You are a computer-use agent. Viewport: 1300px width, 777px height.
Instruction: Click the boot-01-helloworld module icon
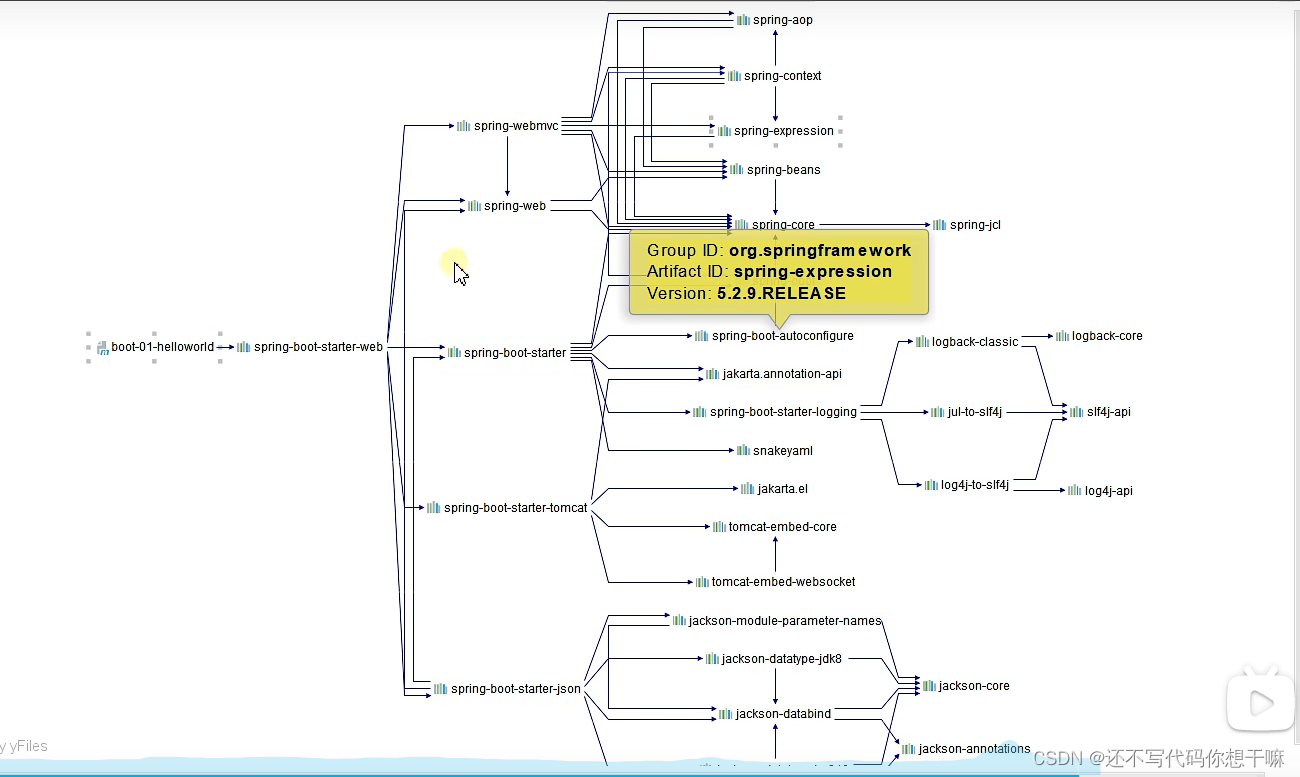coord(103,347)
